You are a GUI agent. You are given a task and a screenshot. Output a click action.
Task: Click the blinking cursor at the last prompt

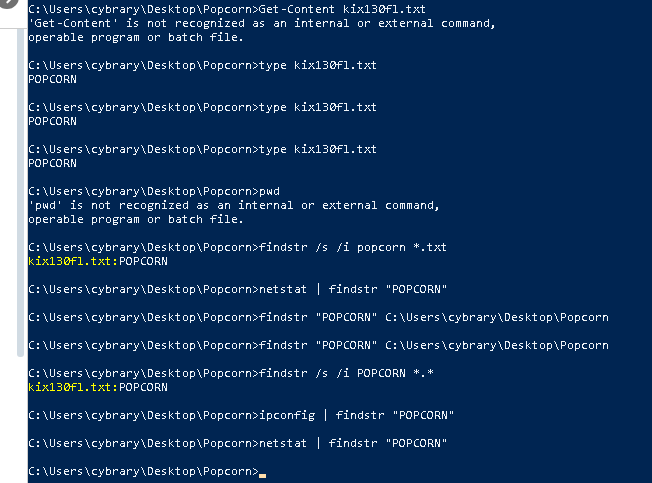(x=262, y=471)
